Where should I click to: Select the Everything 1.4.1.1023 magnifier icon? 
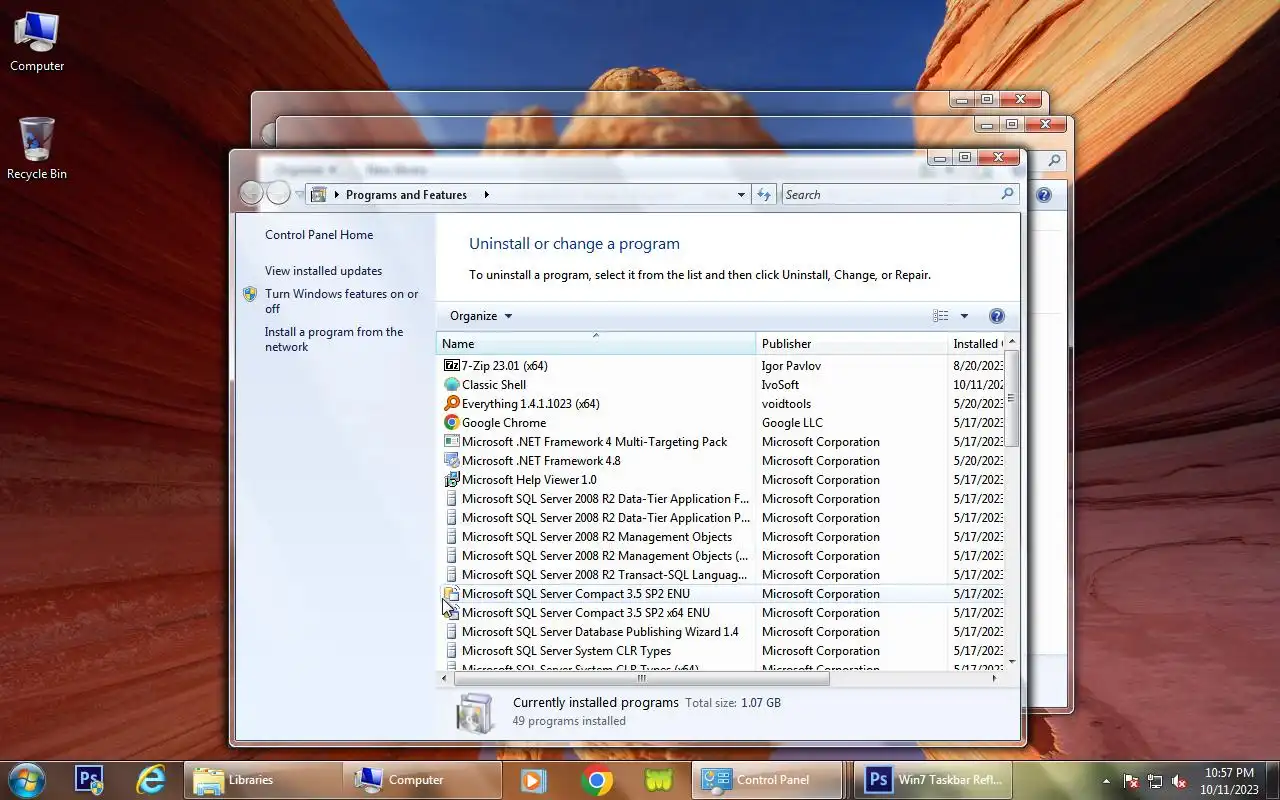pyautogui.click(x=452, y=404)
